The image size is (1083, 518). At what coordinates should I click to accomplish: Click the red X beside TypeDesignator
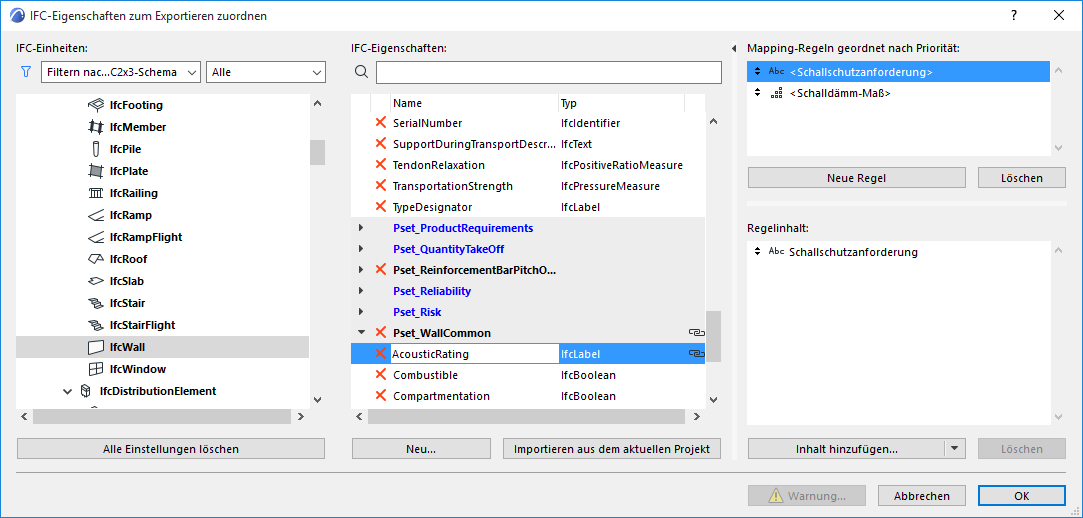(x=381, y=207)
